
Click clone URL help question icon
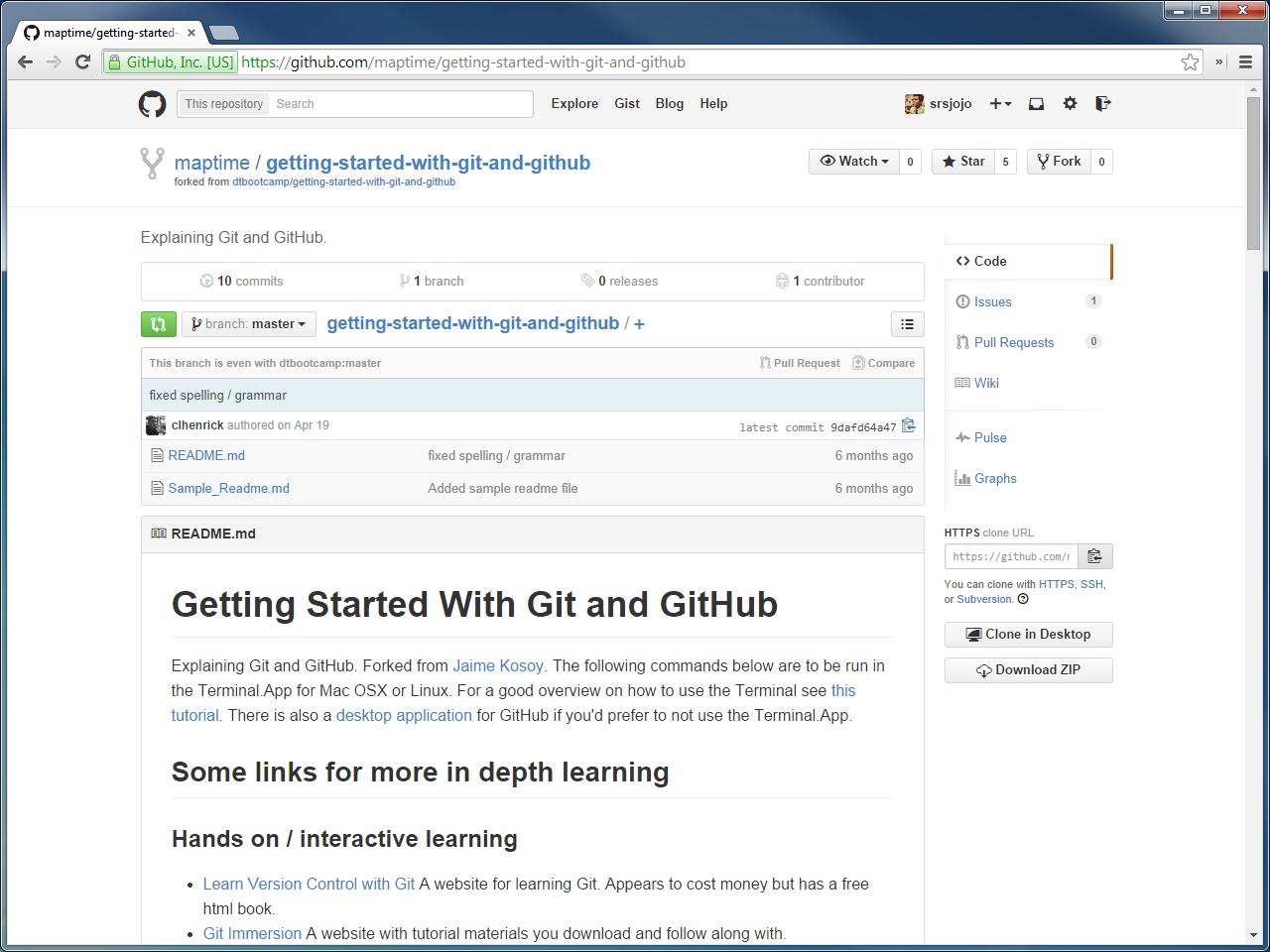[x=1023, y=599]
